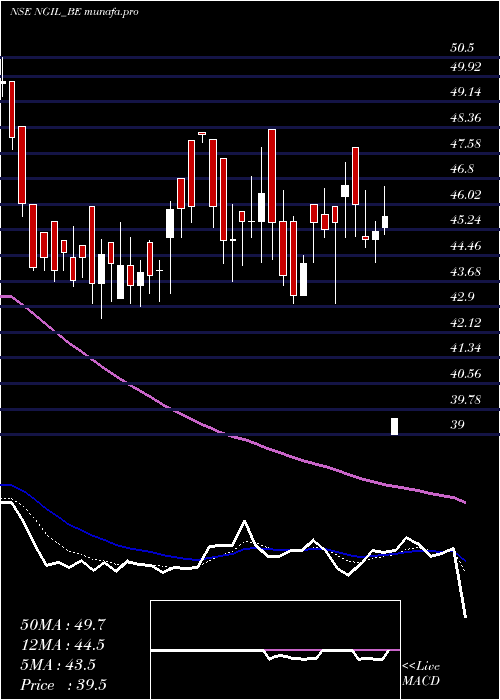Click the 12MA : 44.5 readout
The width and height of the screenshot is (500, 700).
(63, 645)
